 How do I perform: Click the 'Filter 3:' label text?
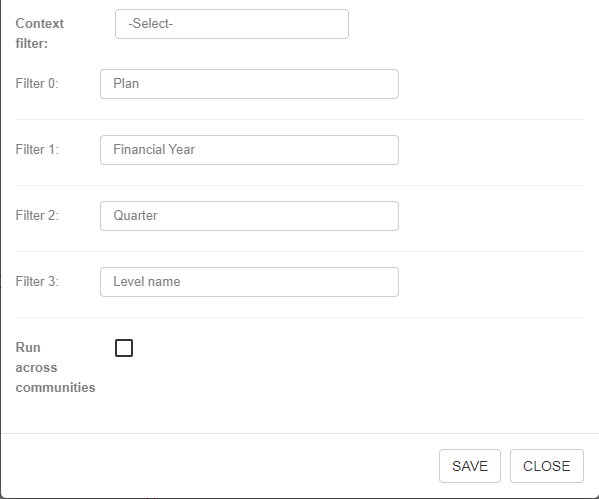click(37, 282)
